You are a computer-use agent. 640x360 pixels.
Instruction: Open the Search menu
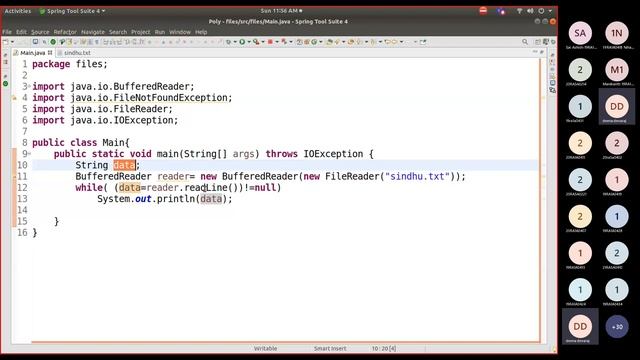118,32
